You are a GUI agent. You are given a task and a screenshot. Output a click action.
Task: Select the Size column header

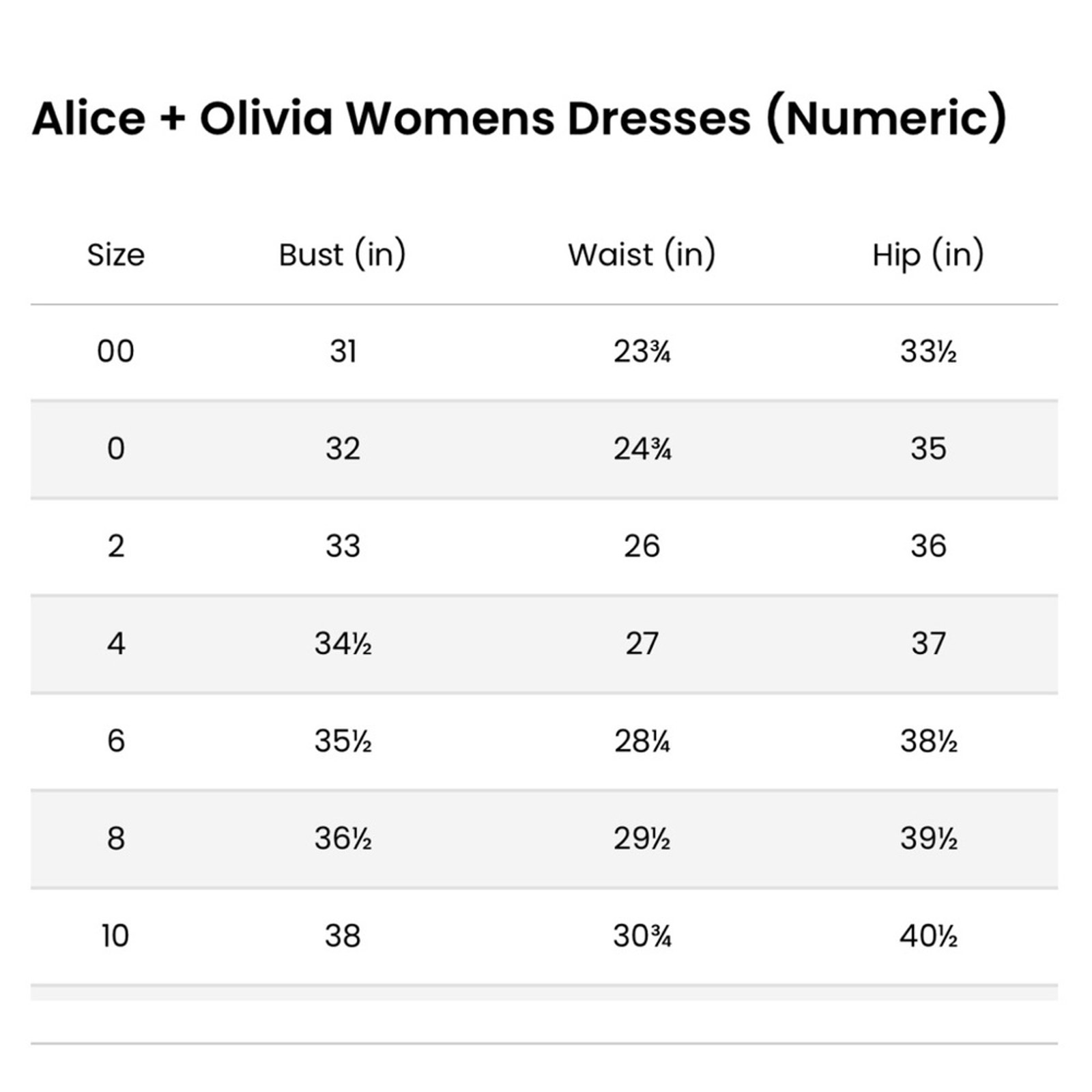(x=116, y=255)
